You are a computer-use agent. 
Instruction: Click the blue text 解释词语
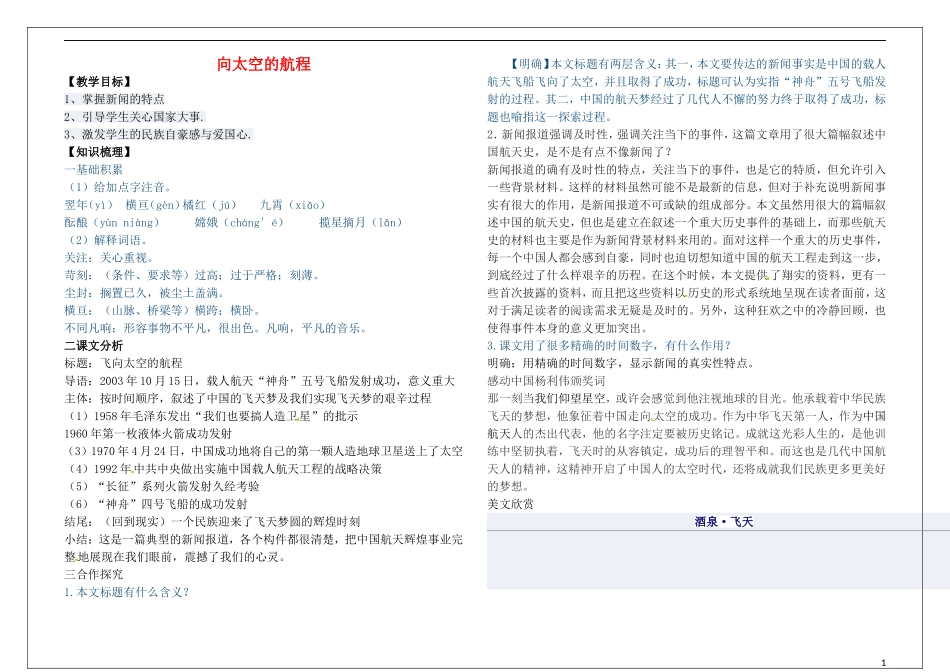(108, 240)
